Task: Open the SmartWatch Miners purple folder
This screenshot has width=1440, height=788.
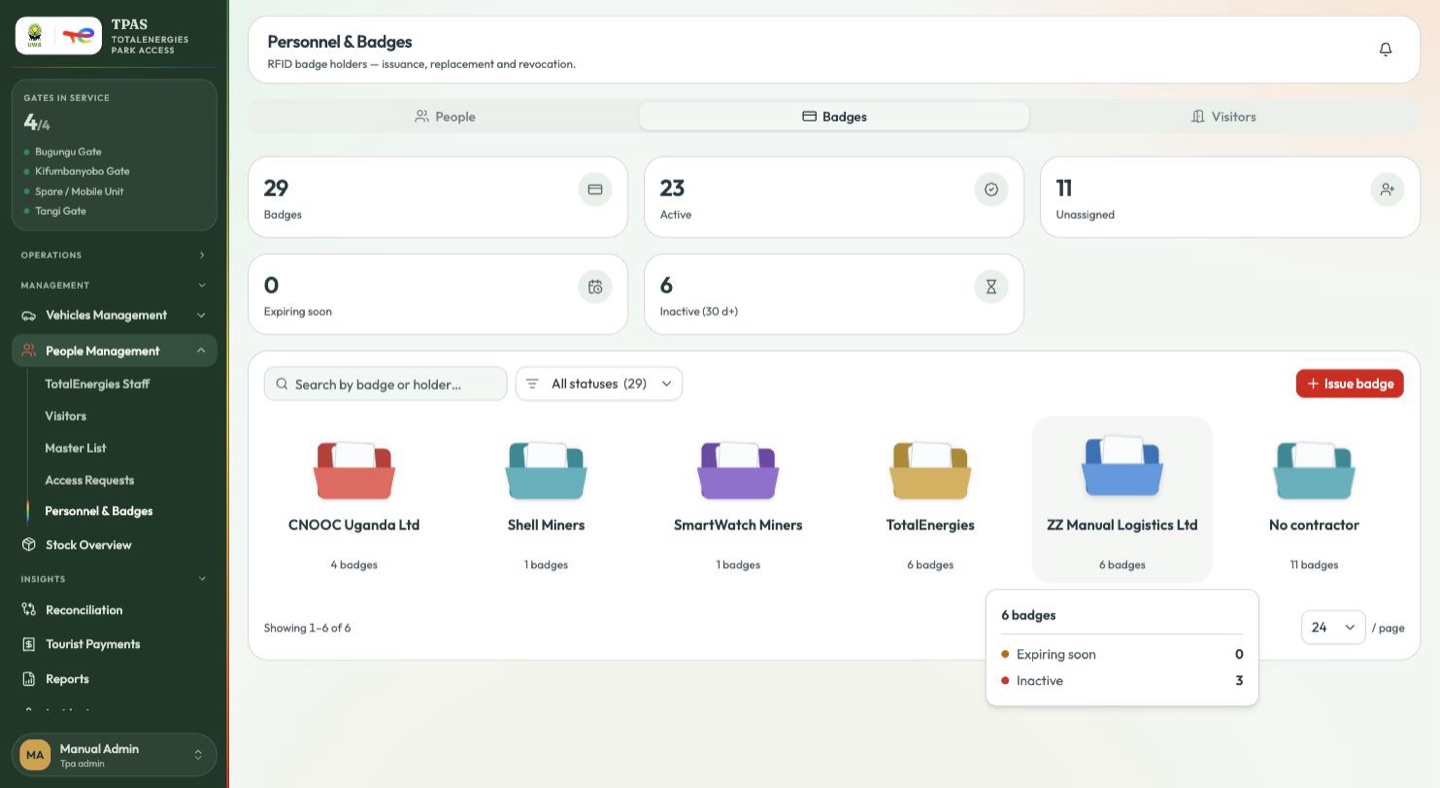Action: pos(738,470)
